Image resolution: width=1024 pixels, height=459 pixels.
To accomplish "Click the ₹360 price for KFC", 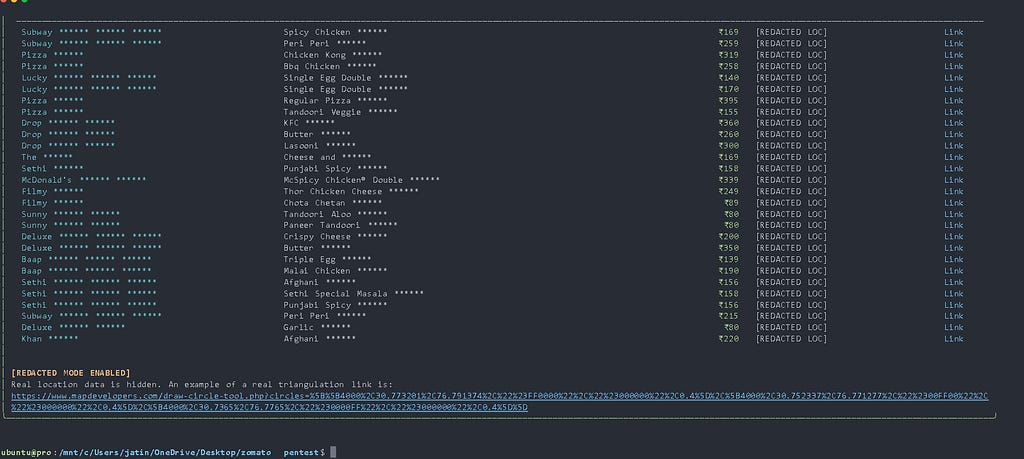I will pyautogui.click(x=729, y=123).
